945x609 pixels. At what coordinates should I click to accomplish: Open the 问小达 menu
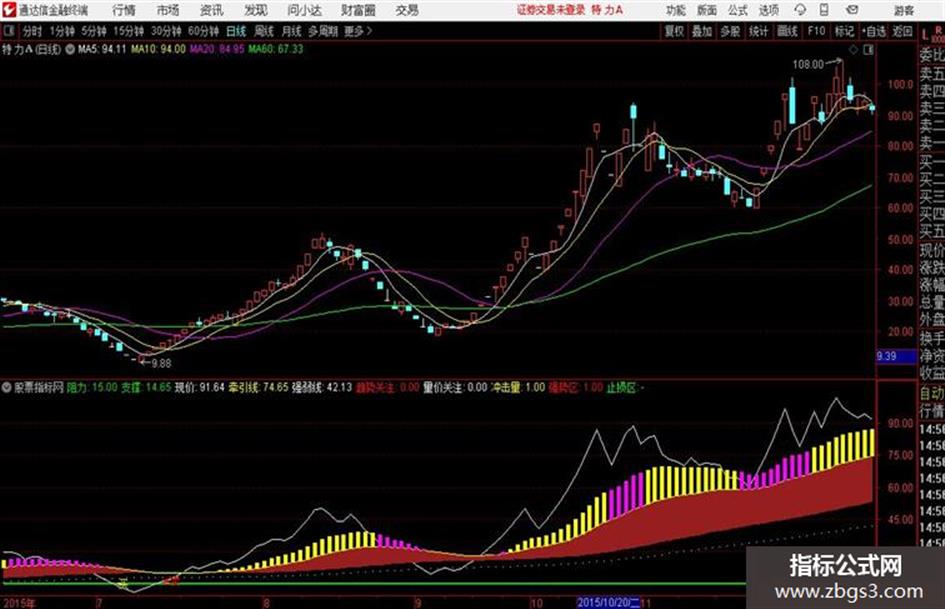pyautogui.click(x=304, y=10)
